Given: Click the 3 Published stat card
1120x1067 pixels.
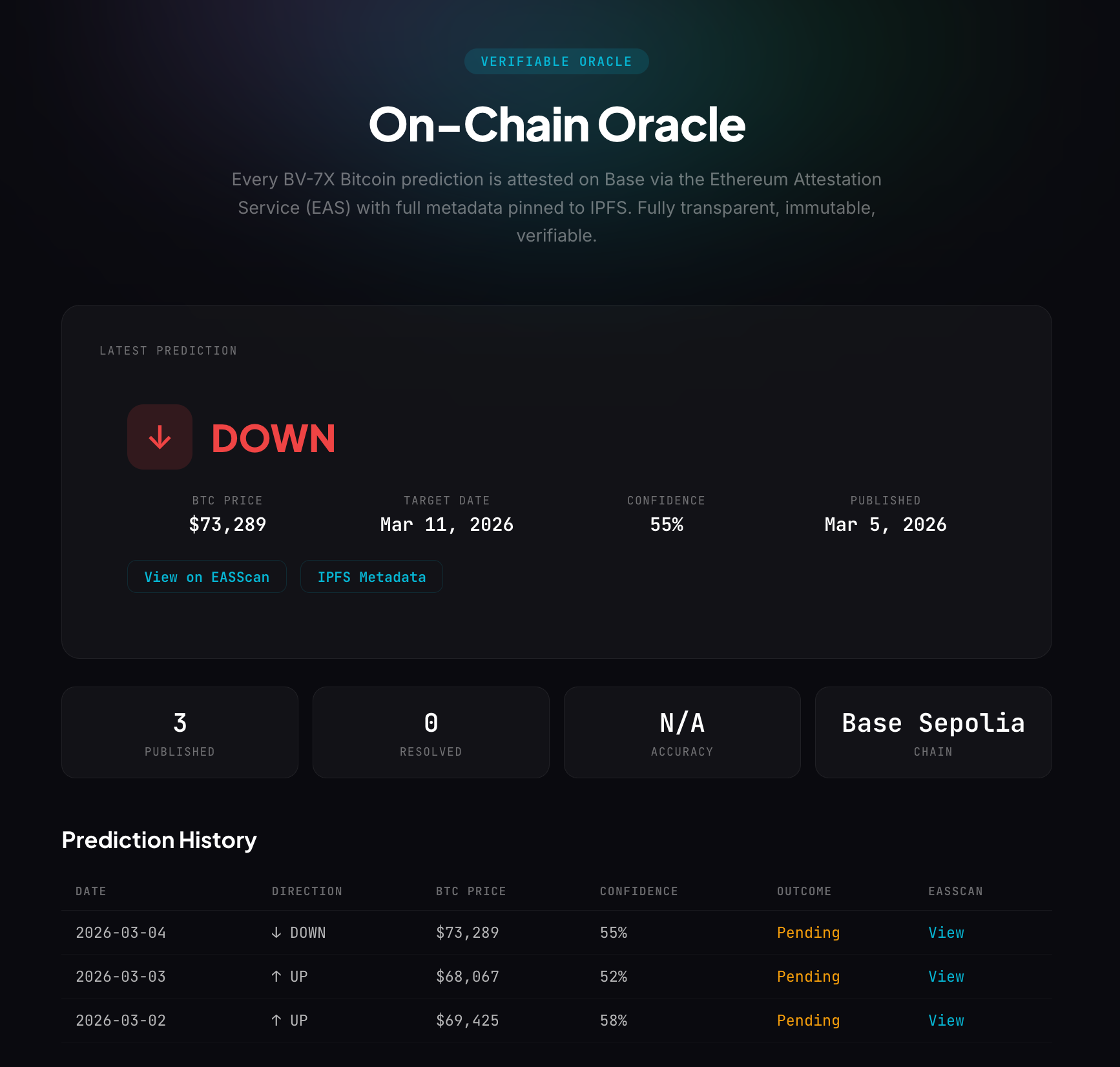Looking at the screenshot, I should 180,732.
